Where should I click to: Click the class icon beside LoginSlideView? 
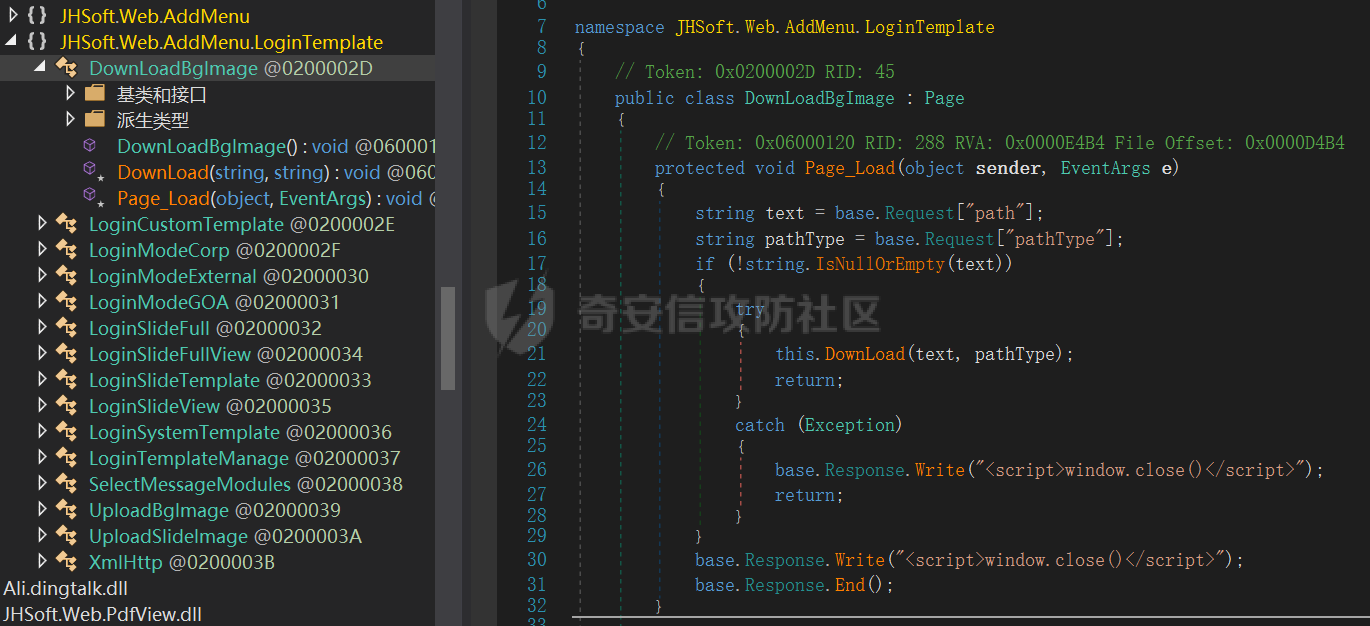tap(67, 406)
